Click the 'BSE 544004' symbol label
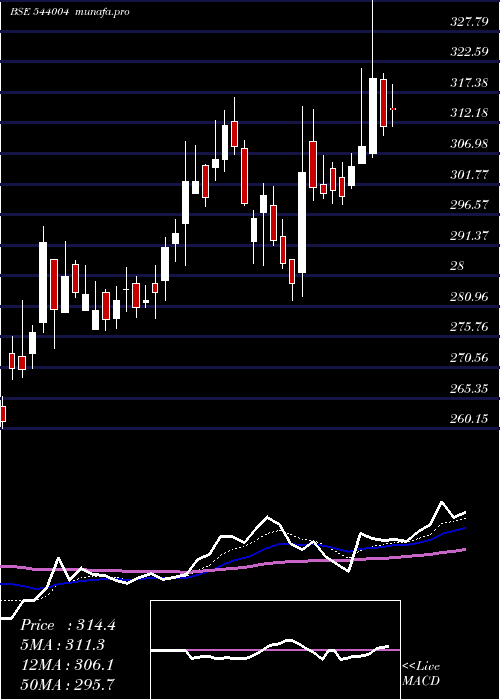This screenshot has height=700, width=500. point(40,12)
